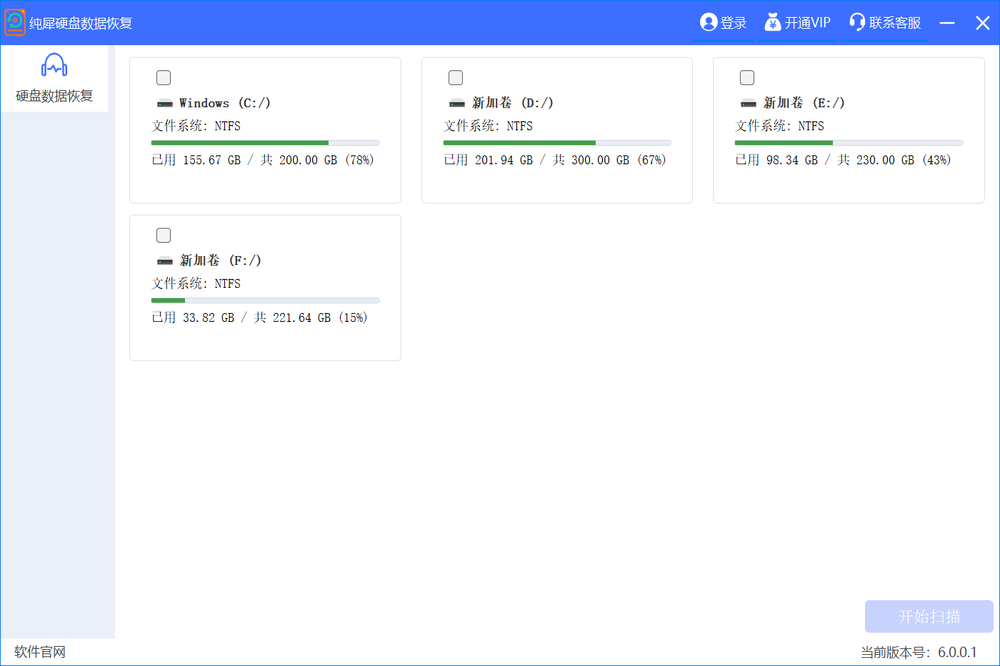Image resolution: width=1000 pixels, height=666 pixels.
Task: Click the C:/ drive usage bar
Action: point(265,143)
